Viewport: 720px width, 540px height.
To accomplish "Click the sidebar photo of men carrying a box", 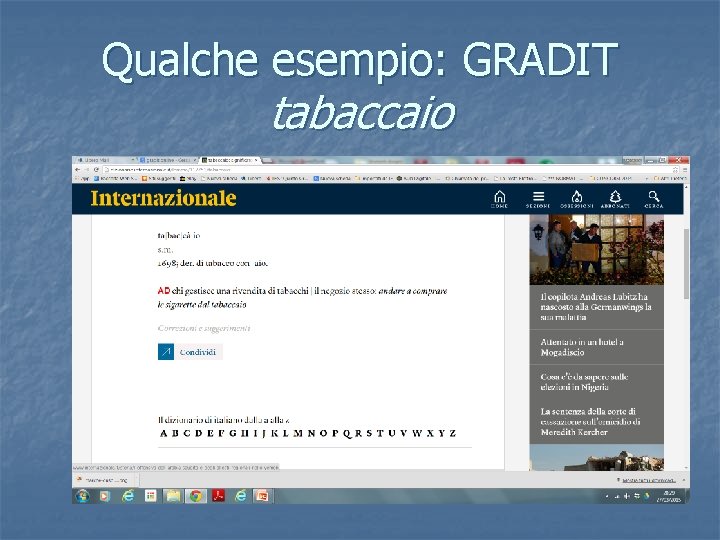I will pyautogui.click(x=596, y=249).
